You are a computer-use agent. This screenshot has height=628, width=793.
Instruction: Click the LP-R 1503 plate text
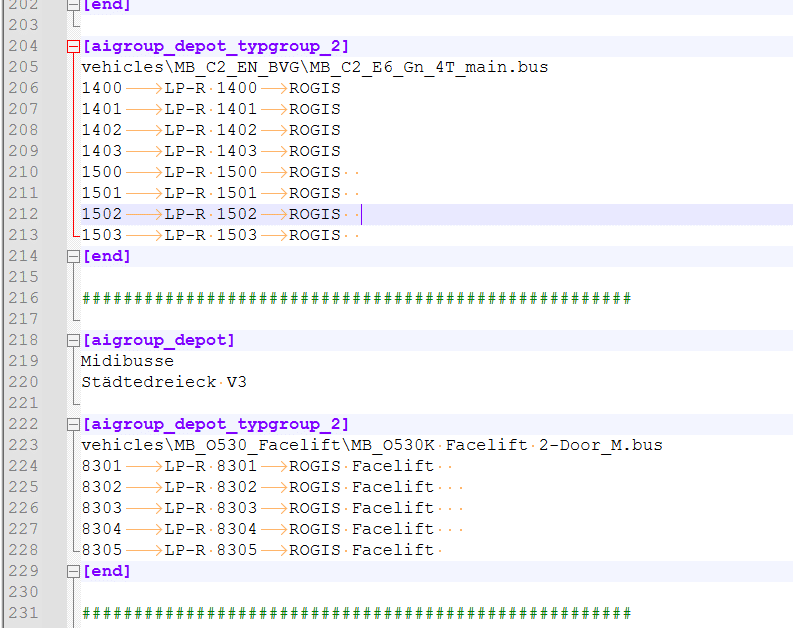(210, 235)
